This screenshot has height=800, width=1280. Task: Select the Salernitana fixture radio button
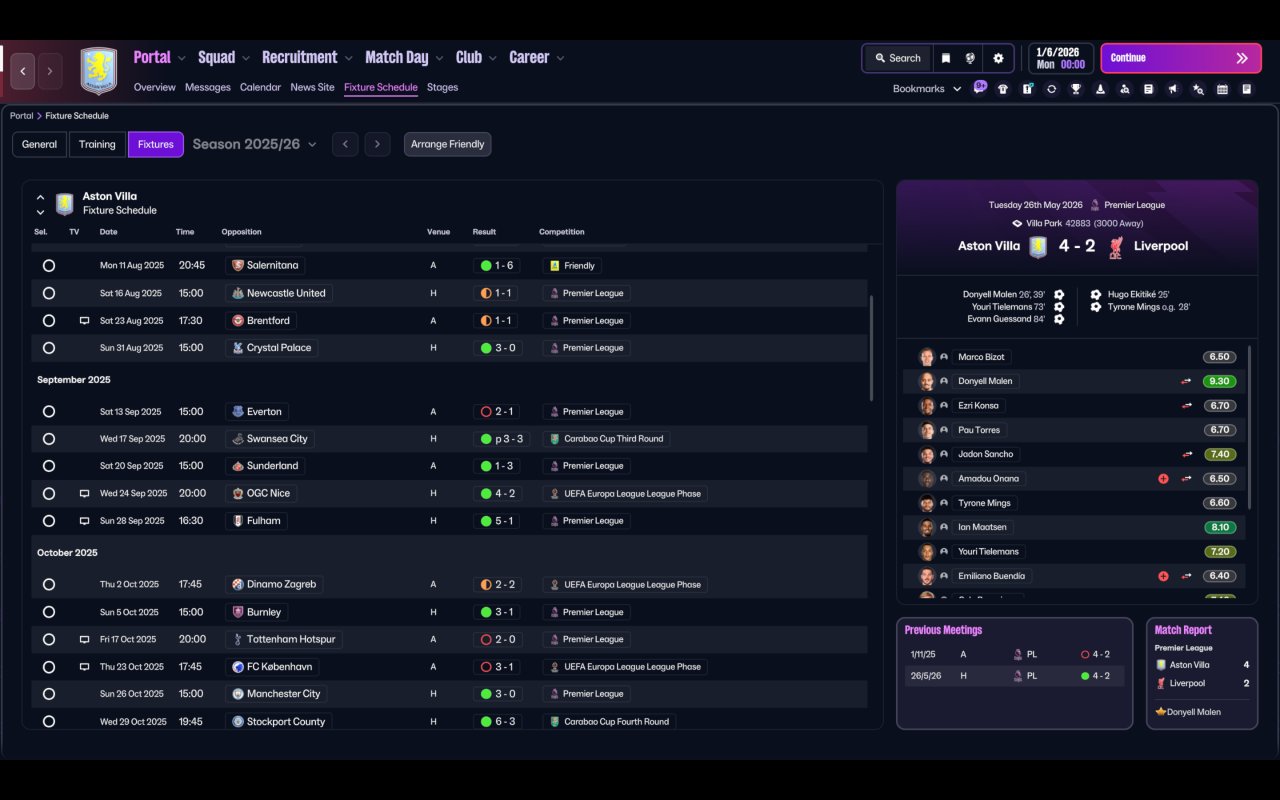point(49,266)
